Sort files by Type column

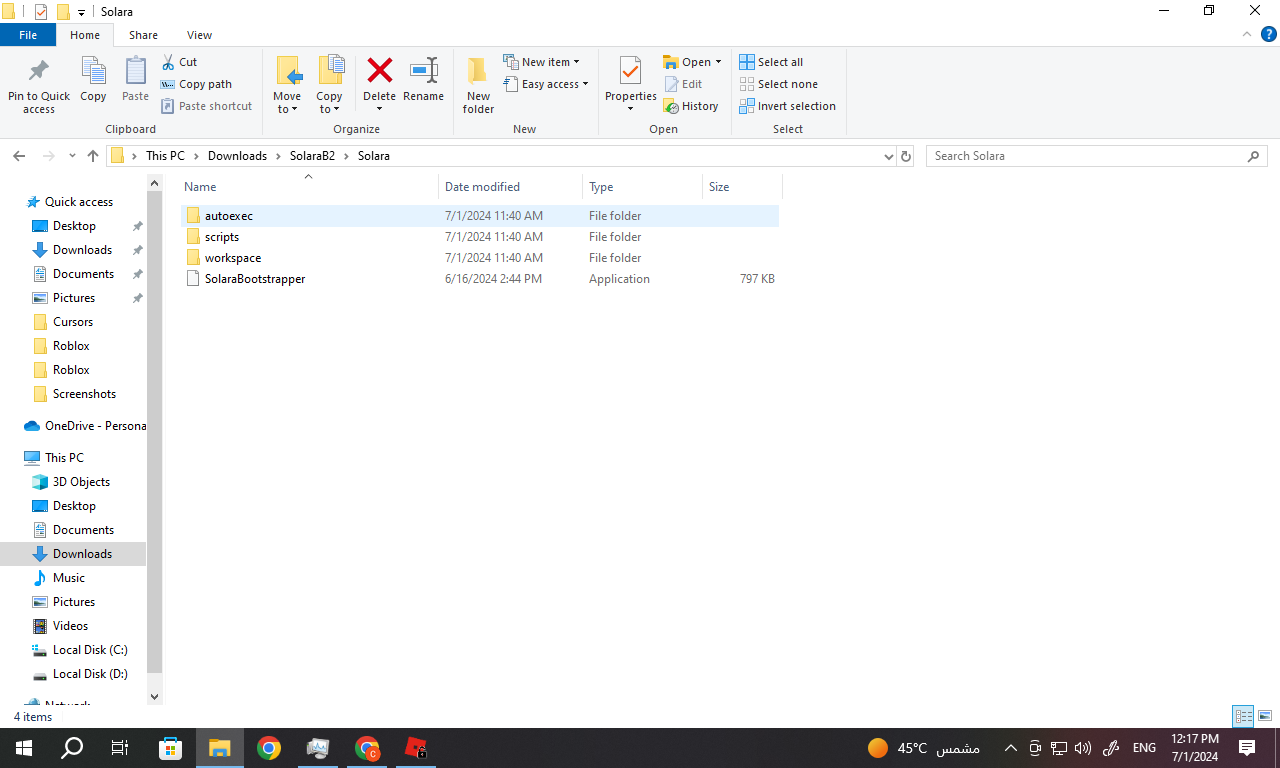tap(642, 187)
